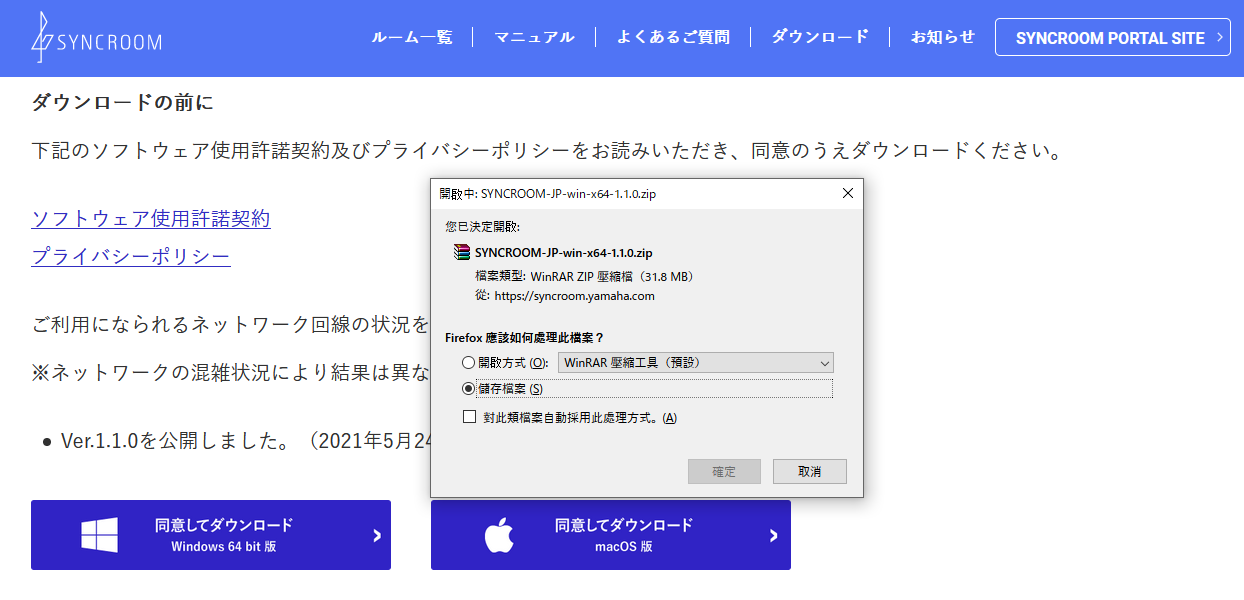This screenshot has height=600, width=1244.
Task: Click 同意してダウンロード Windows 64 bit 版
Action: click(211, 535)
